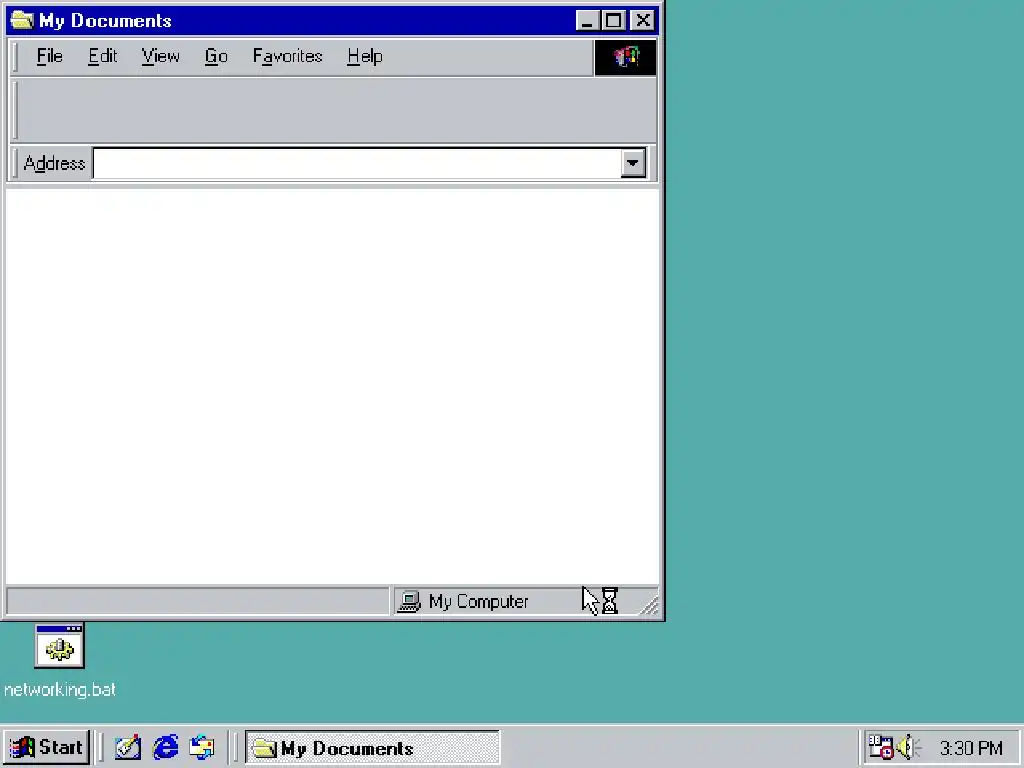Click the networking.bat file label
The height and width of the screenshot is (768, 1024).
59,690
